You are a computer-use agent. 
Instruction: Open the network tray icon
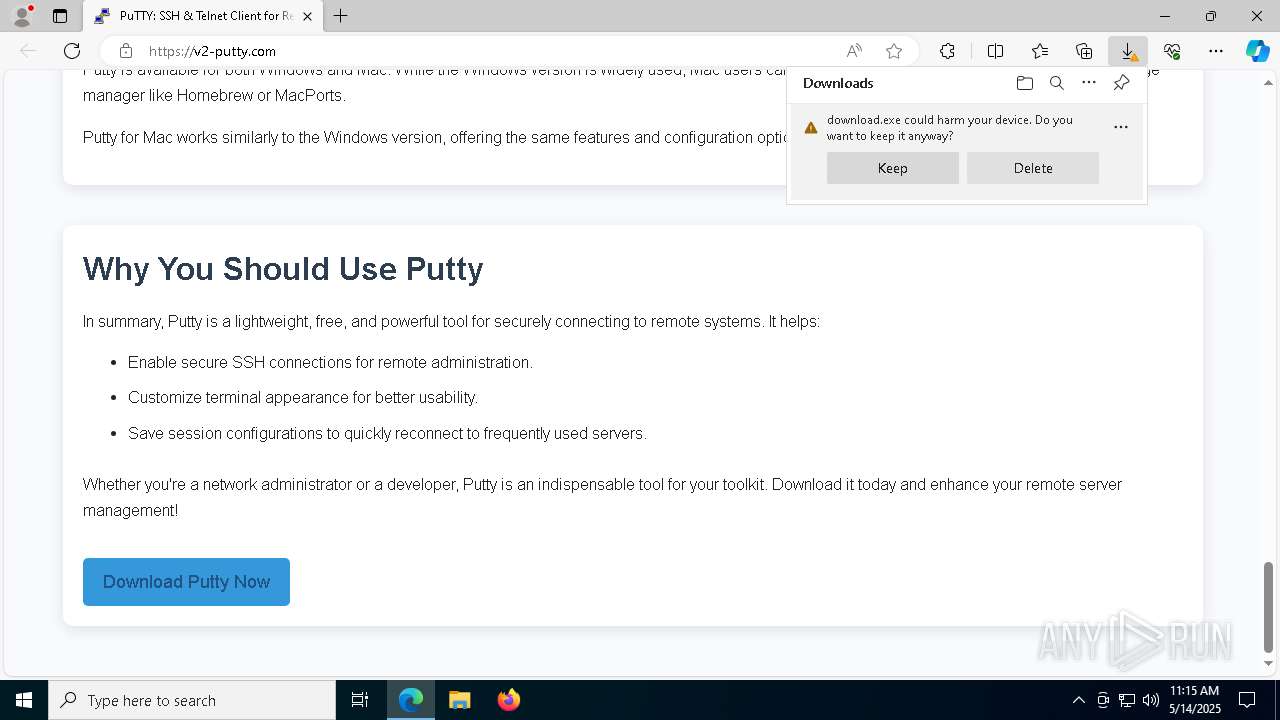(1127, 700)
